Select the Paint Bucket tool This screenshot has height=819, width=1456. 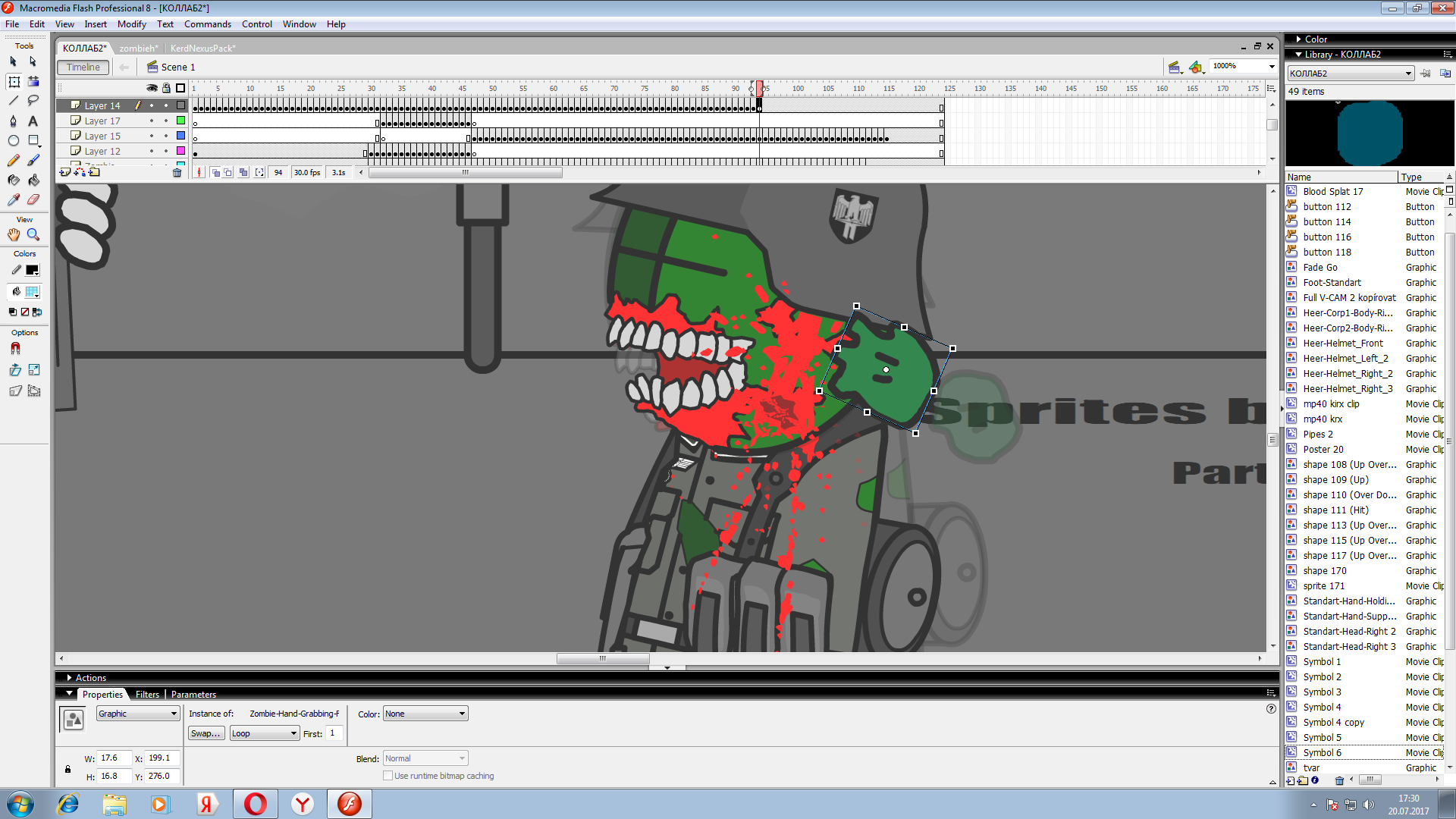(33, 180)
